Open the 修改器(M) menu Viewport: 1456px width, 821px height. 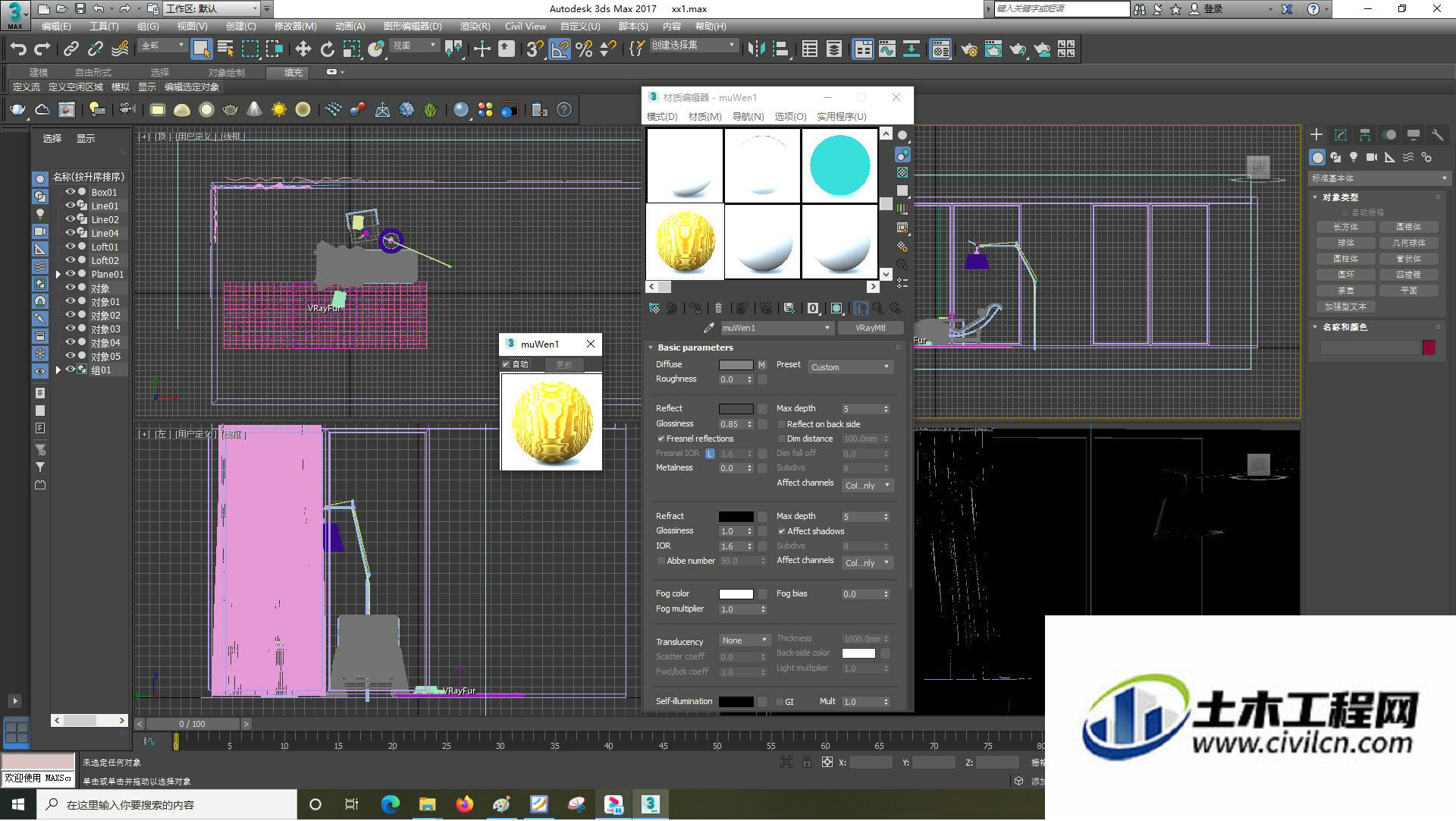pyautogui.click(x=295, y=26)
